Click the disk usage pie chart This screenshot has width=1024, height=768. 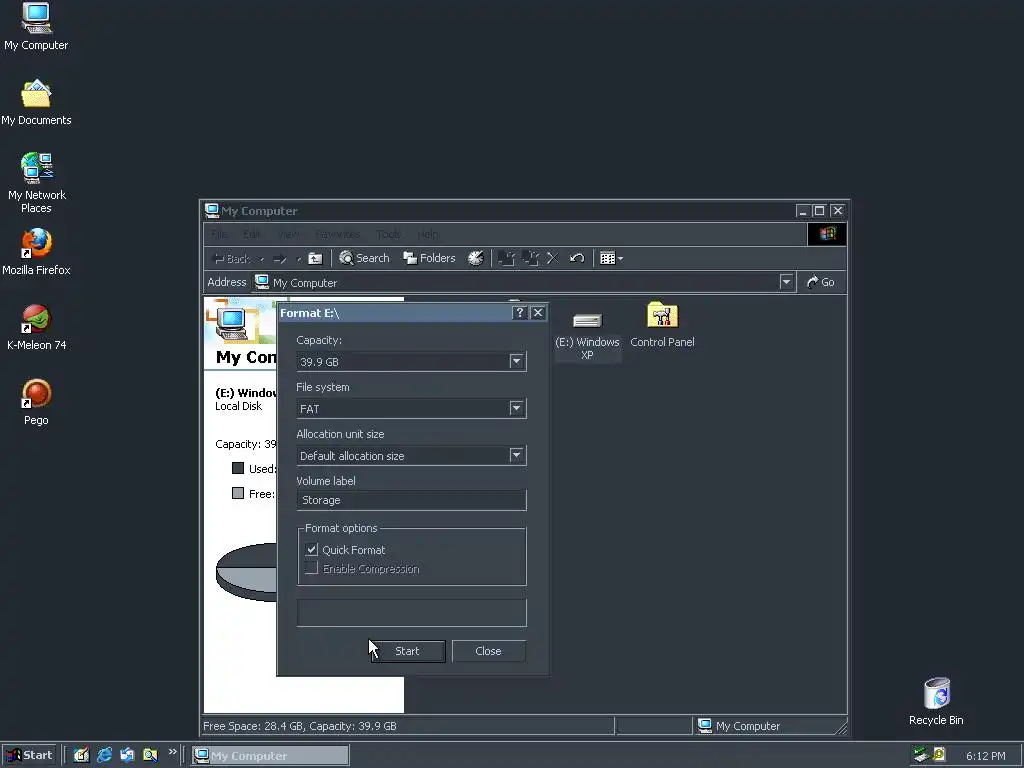coord(247,572)
